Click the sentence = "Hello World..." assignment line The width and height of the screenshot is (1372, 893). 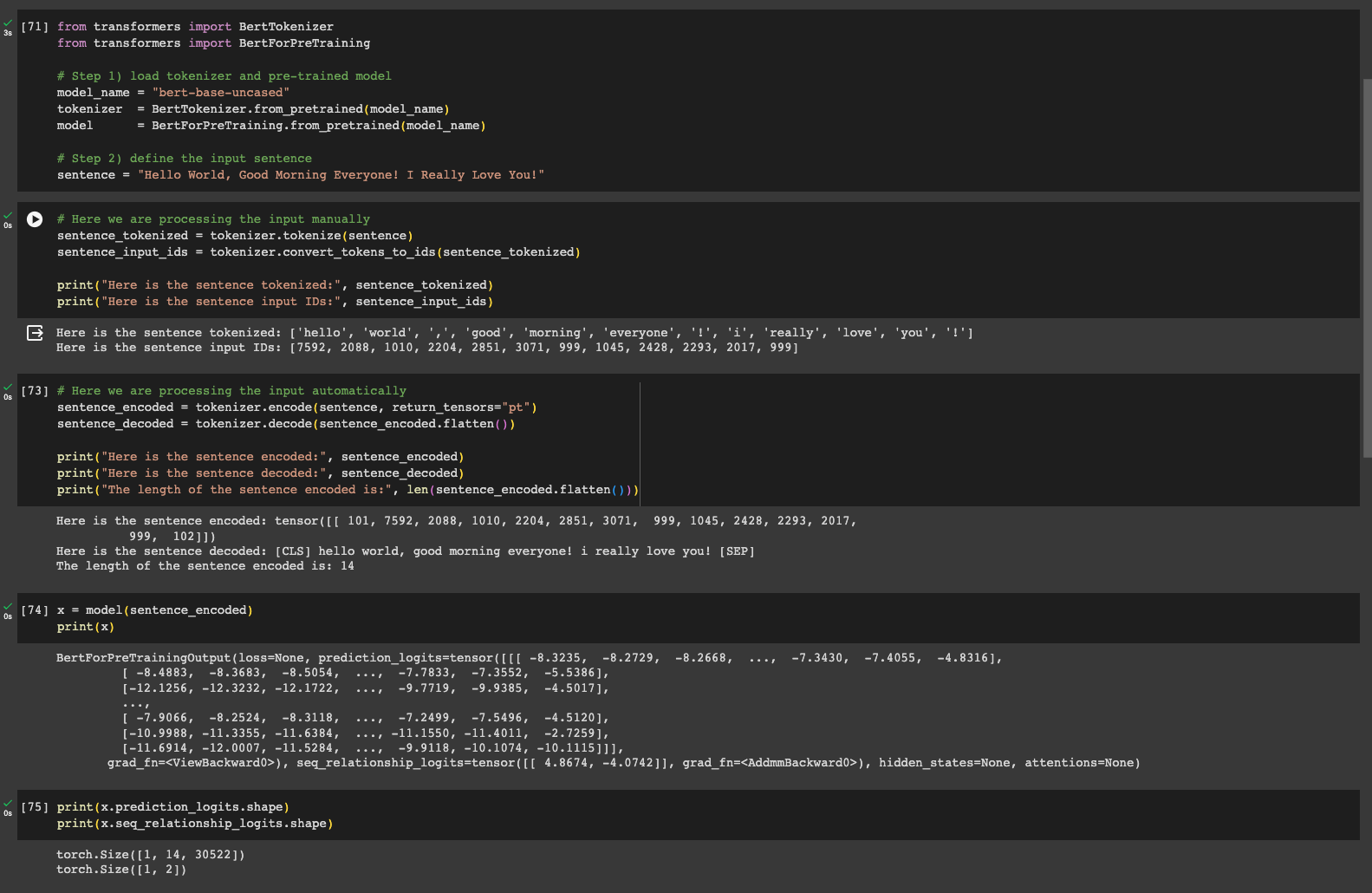[x=301, y=175]
